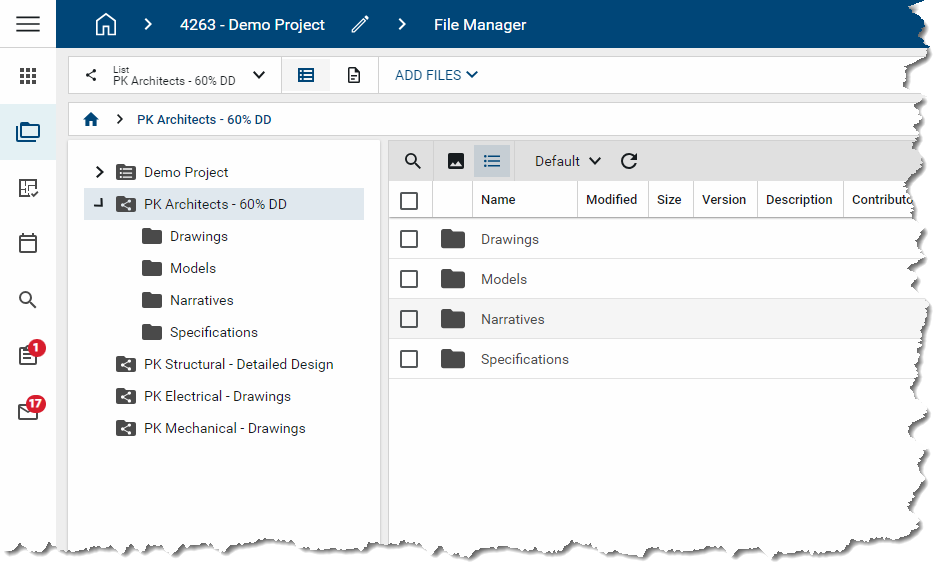This screenshot has height=577, width=945.
Task: Open the Default view dropdown
Action: (567, 161)
